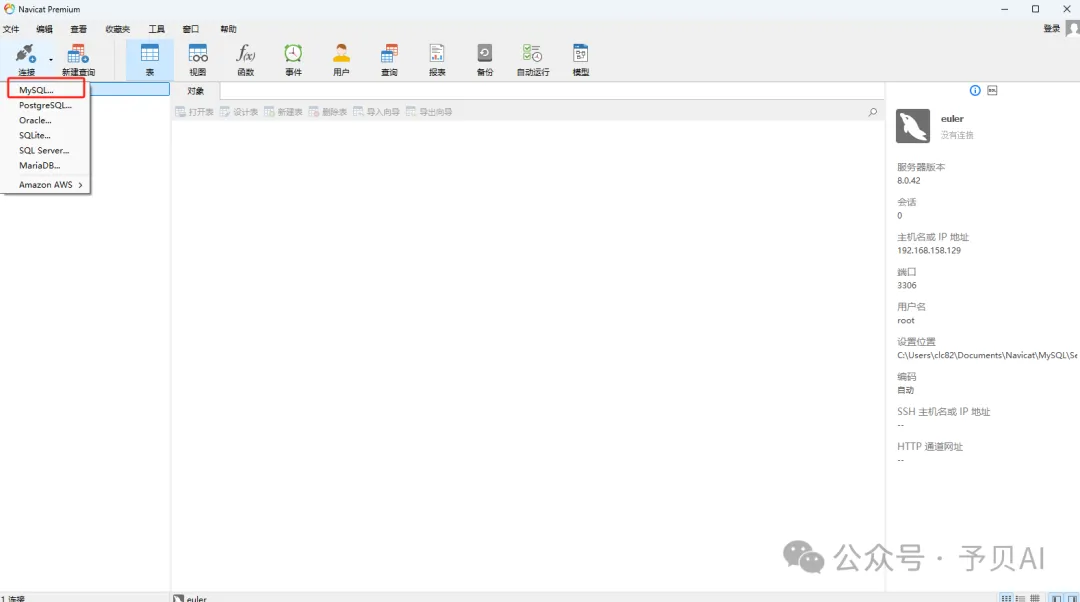The height and width of the screenshot is (602, 1080).
Task: Show the info panel via blue info icon
Action: pyautogui.click(x=975, y=90)
